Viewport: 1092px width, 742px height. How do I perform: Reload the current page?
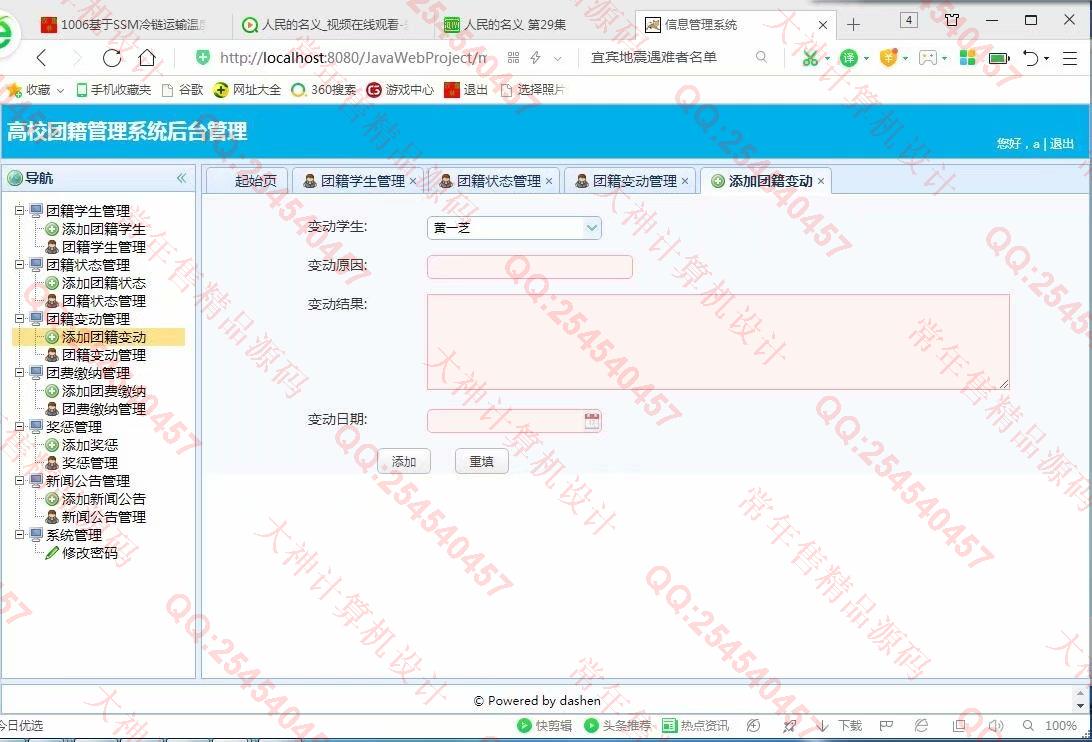point(111,58)
